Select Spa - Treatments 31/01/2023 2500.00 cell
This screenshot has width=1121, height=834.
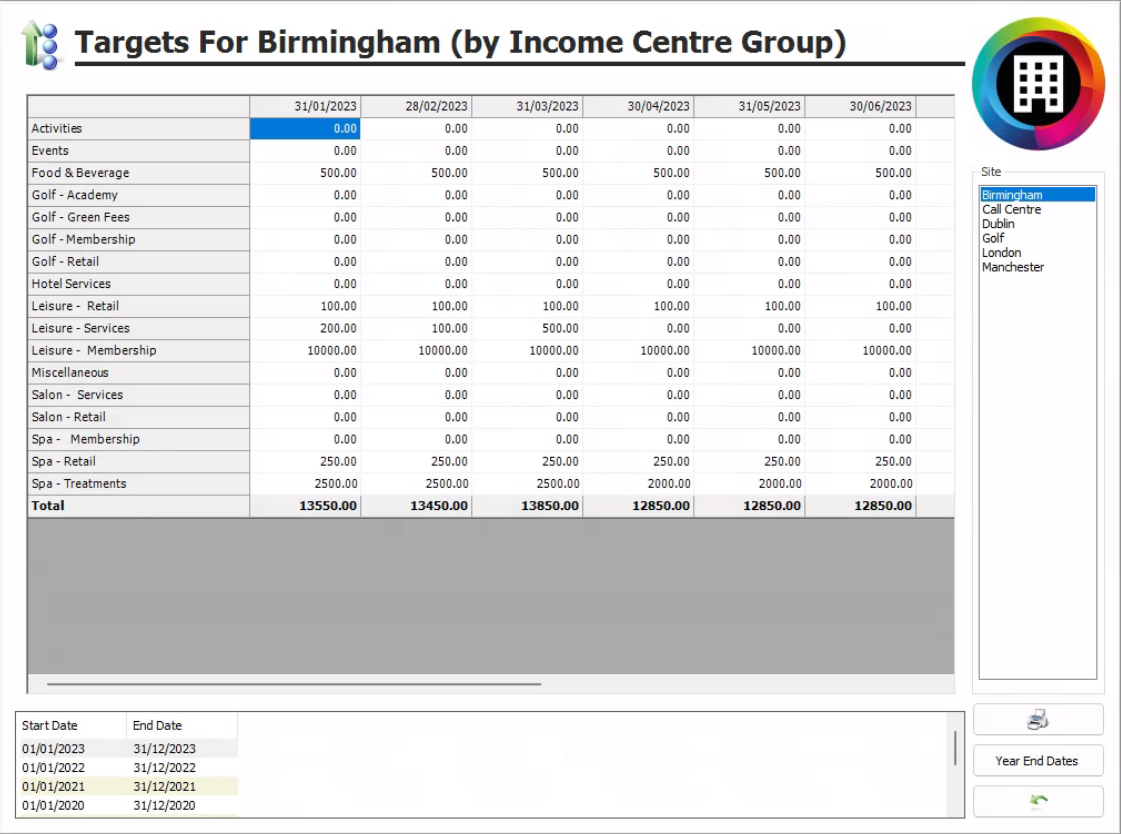305,483
